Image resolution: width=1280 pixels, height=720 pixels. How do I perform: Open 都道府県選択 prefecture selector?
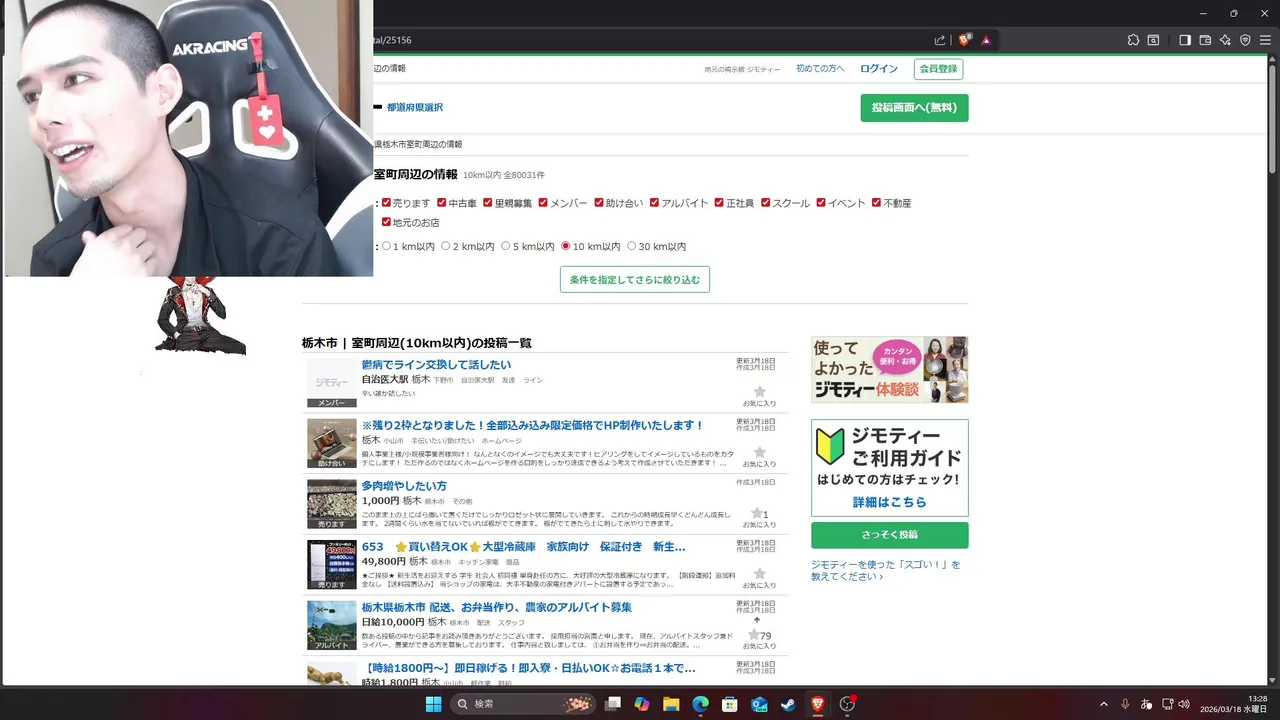point(414,107)
